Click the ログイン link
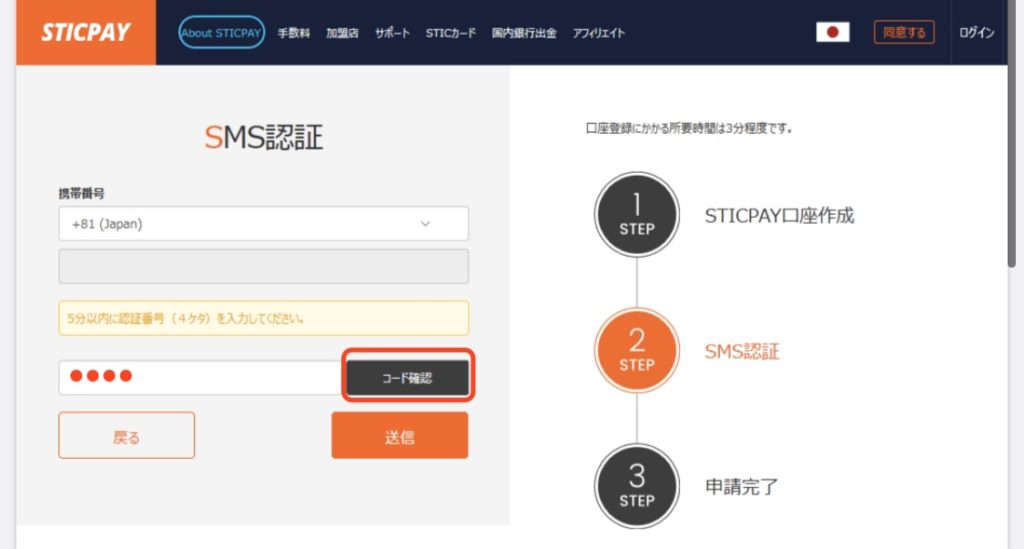Screen dimensions: 1024x549 click(x=976, y=33)
